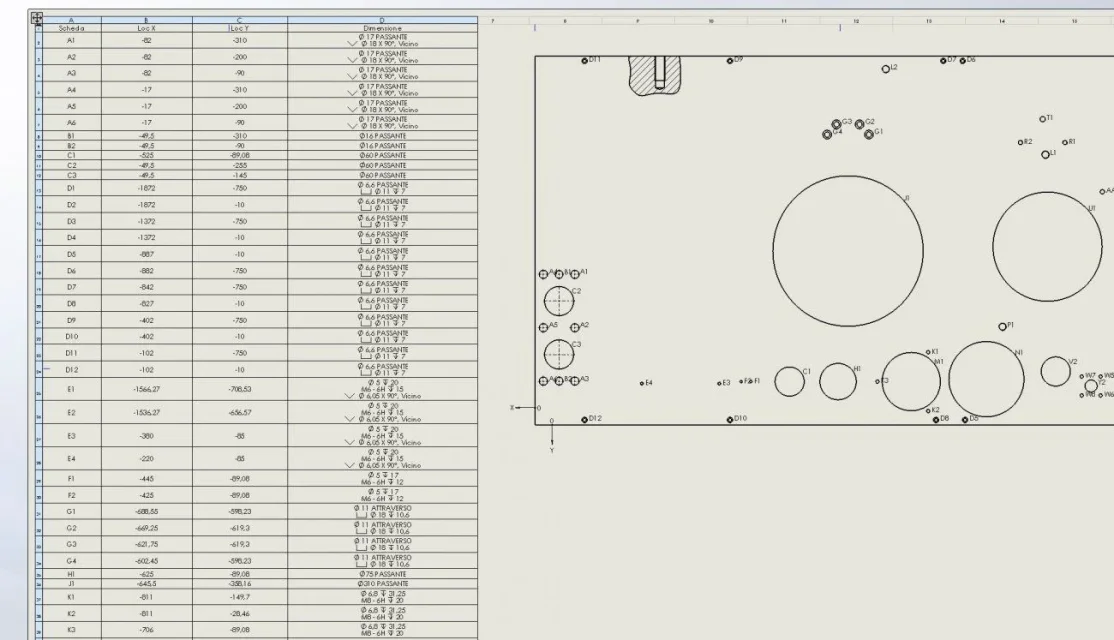
Task: Select the A1 tag cell in the table
Action: [x=72, y=40]
